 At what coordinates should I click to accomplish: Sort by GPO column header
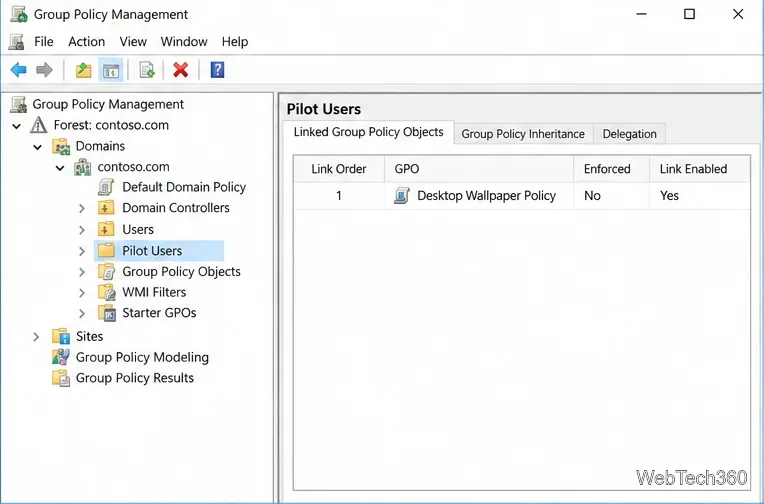(x=478, y=169)
